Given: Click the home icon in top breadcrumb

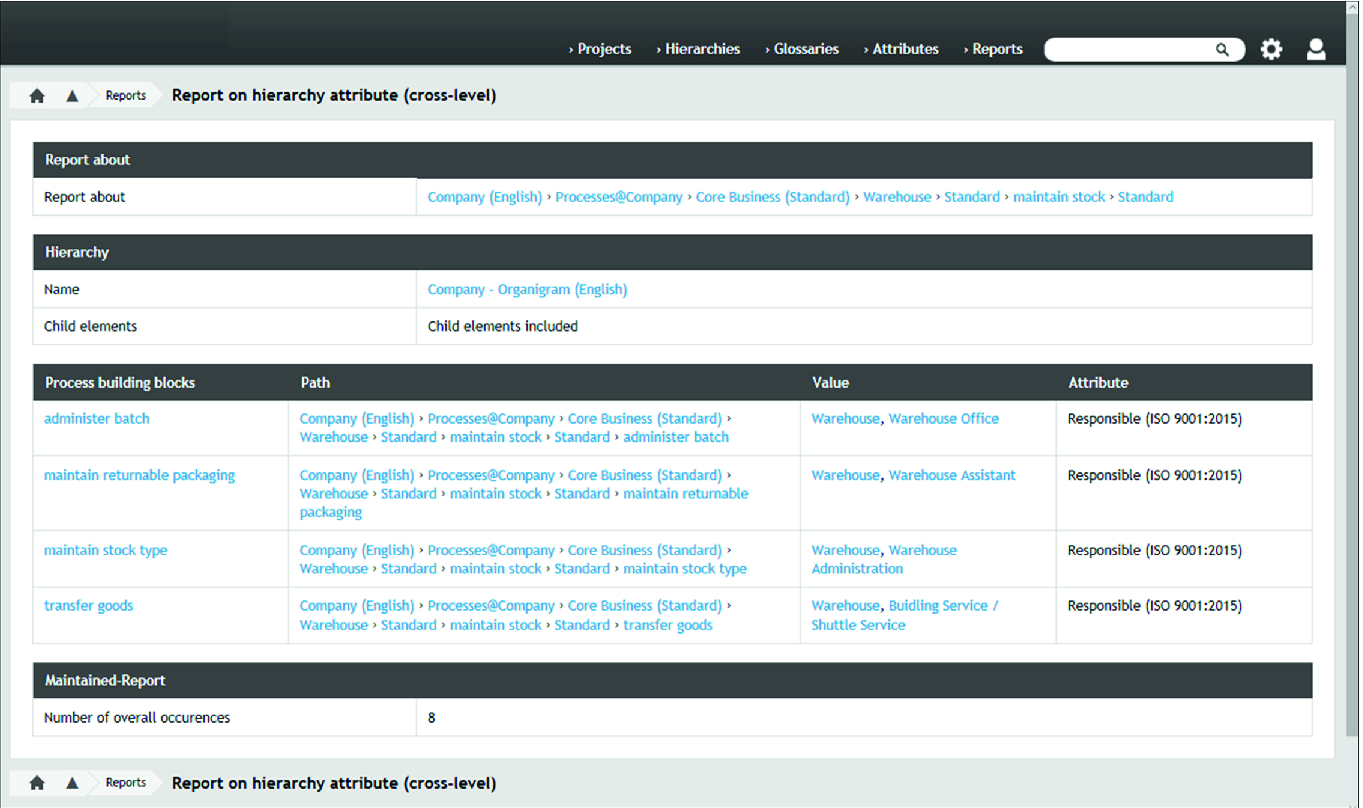Looking at the screenshot, I should click(37, 96).
